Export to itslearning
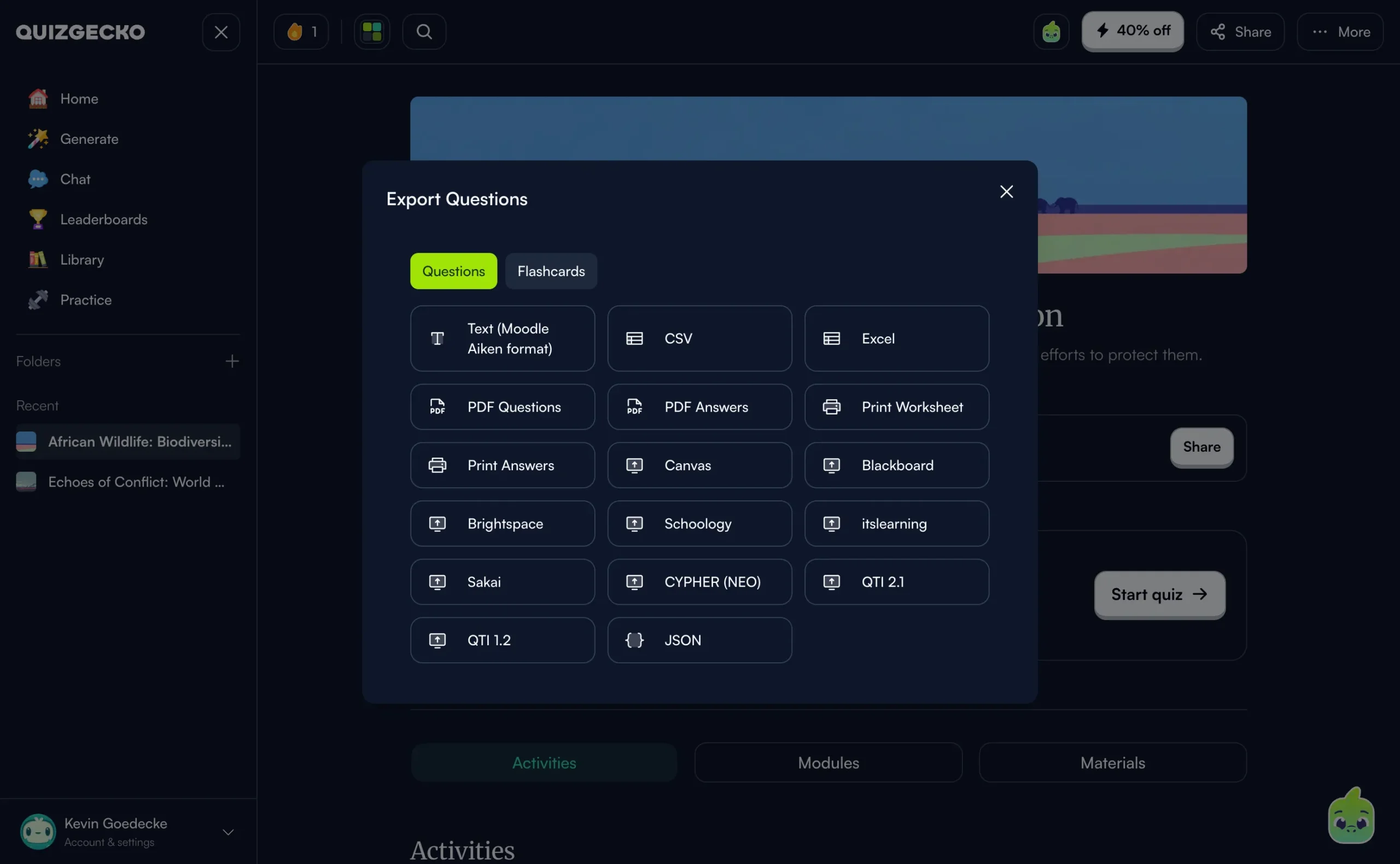The width and height of the screenshot is (1400, 864). [896, 523]
